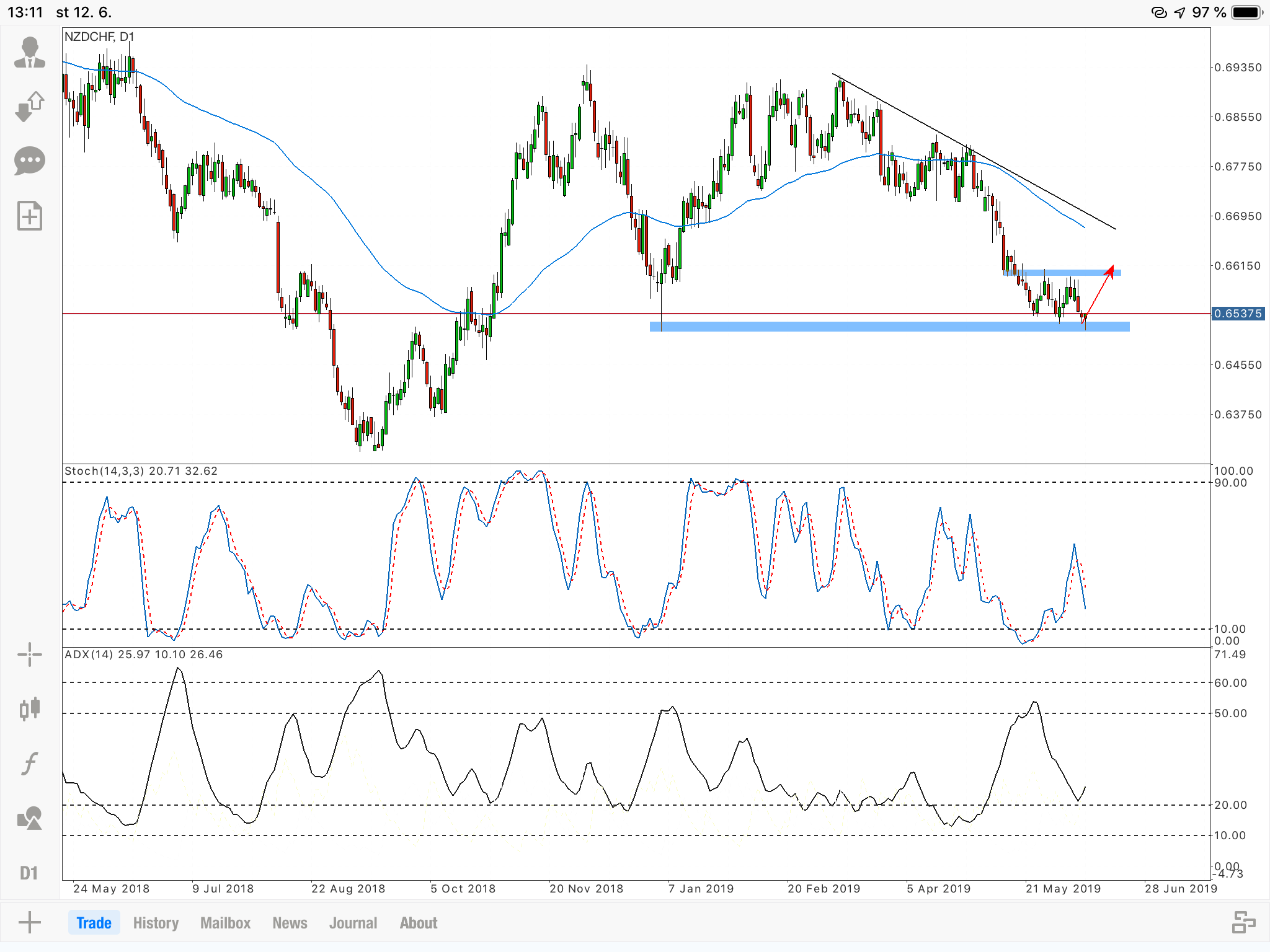Open the drawing objects shapes icon
This screenshot has height=952, width=1270.
(x=30, y=818)
